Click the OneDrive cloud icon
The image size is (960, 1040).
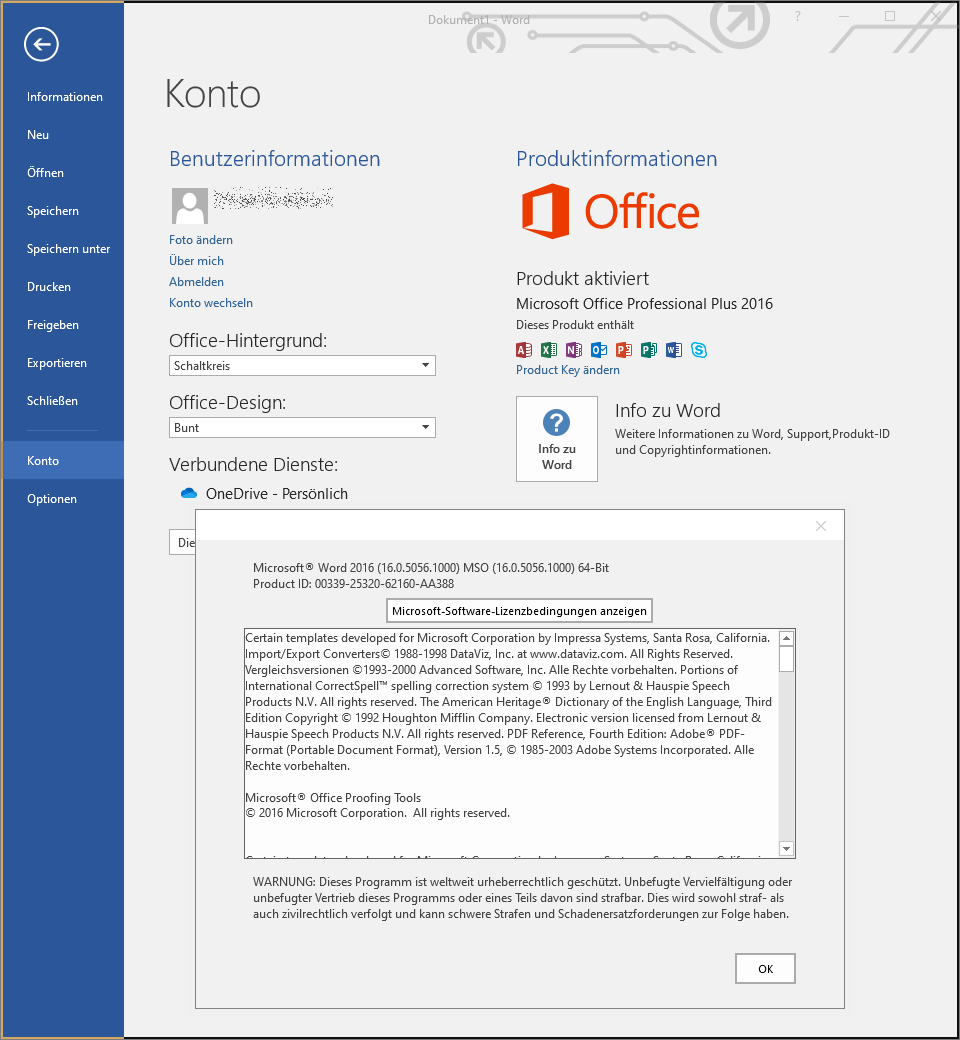(189, 493)
